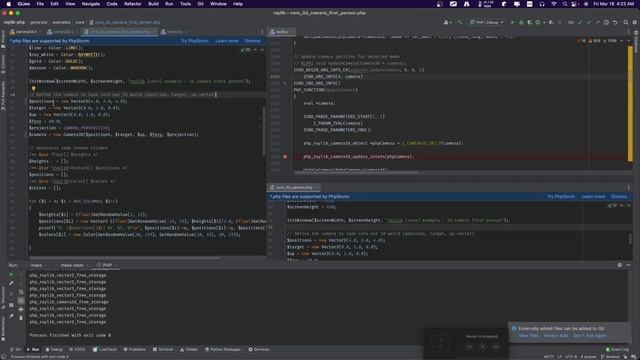The image size is (640, 360).
Task: Open the Refactor menu
Action: 133,4
